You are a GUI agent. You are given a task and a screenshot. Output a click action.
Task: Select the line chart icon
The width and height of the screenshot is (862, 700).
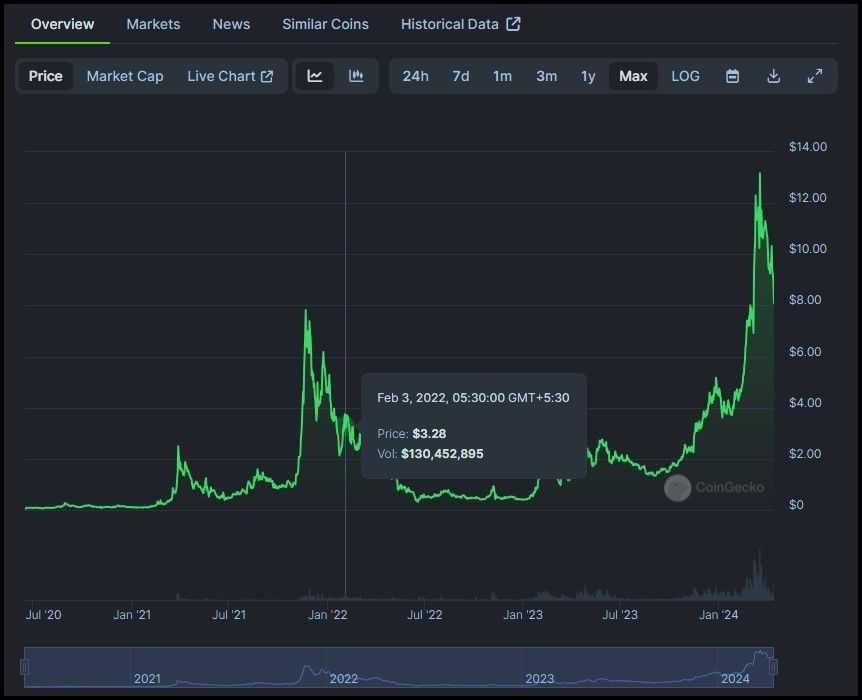tap(315, 75)
